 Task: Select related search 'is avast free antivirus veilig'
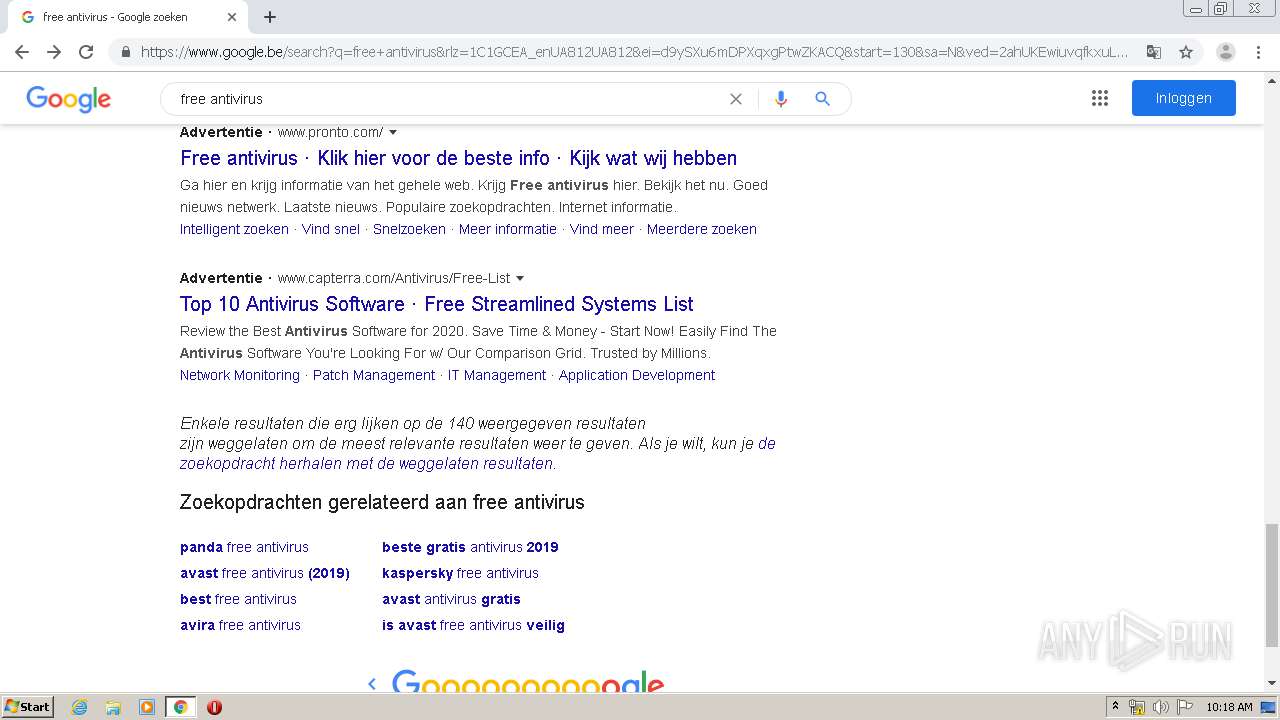pyautogui.click(x=473, y=625)
